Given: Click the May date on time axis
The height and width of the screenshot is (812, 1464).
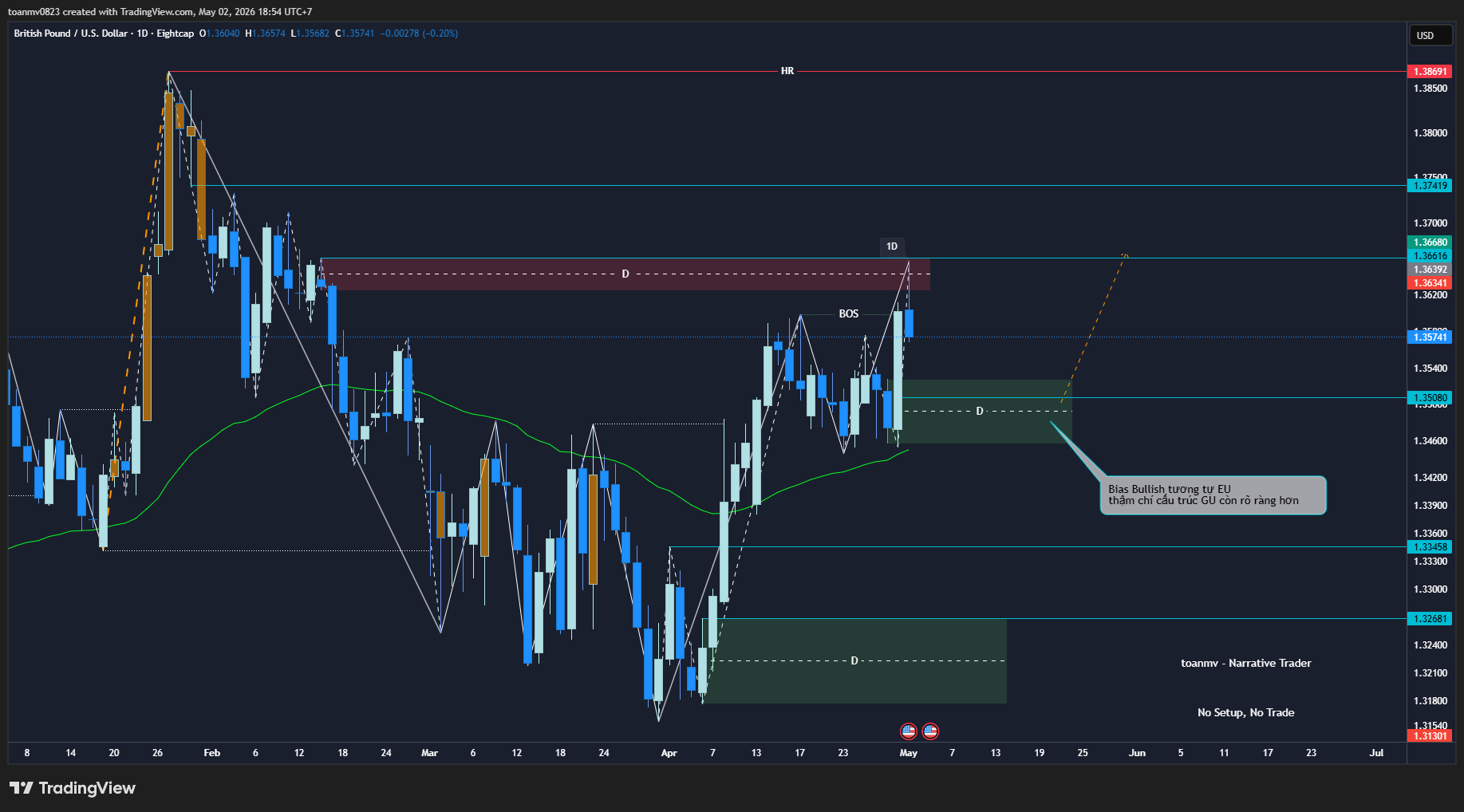Looking at the screenshot, I should [x=908, y=753].
